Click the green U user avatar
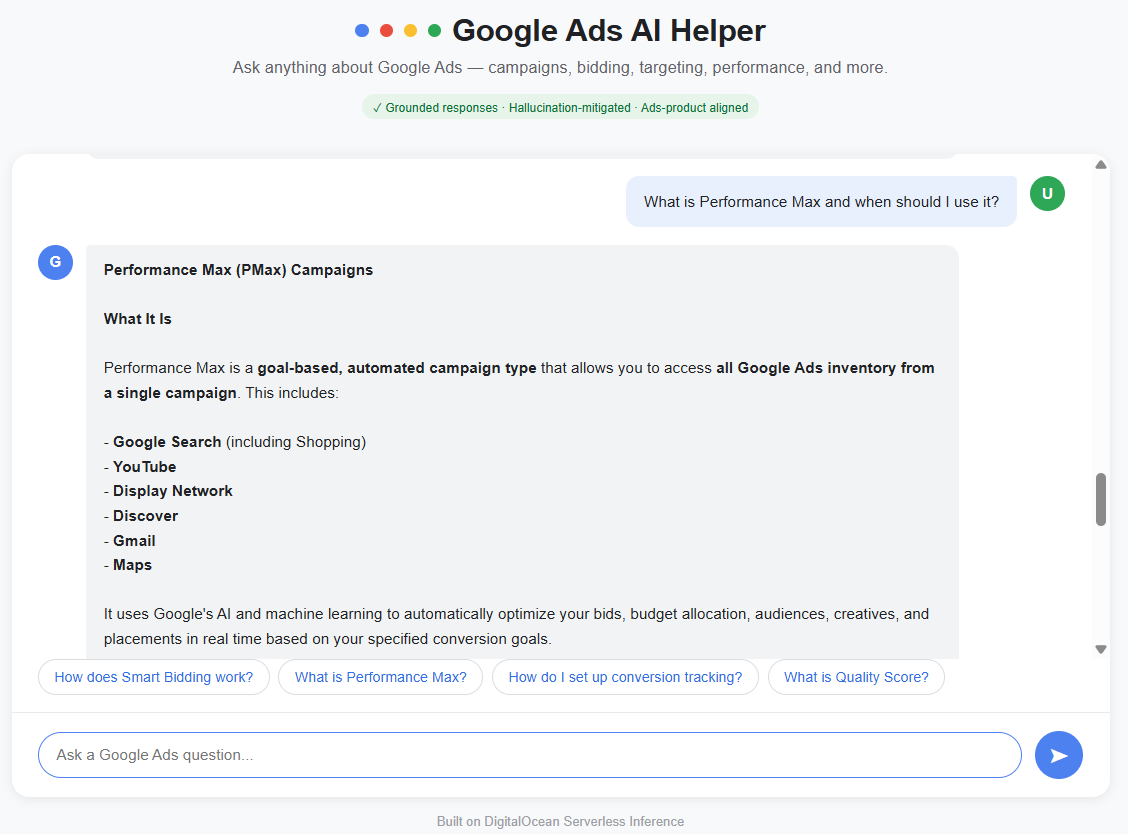The width and height of the screenshot is (1128, 834). click(x=1047, y=194)
